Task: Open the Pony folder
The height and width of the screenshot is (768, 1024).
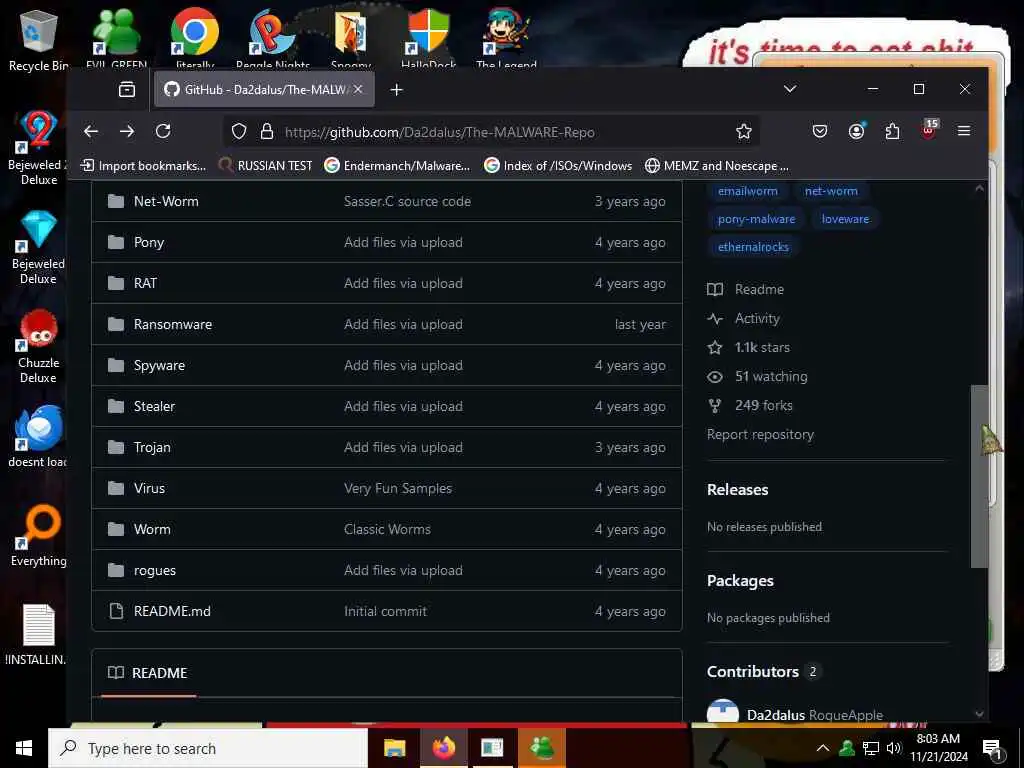Action: 149,242
